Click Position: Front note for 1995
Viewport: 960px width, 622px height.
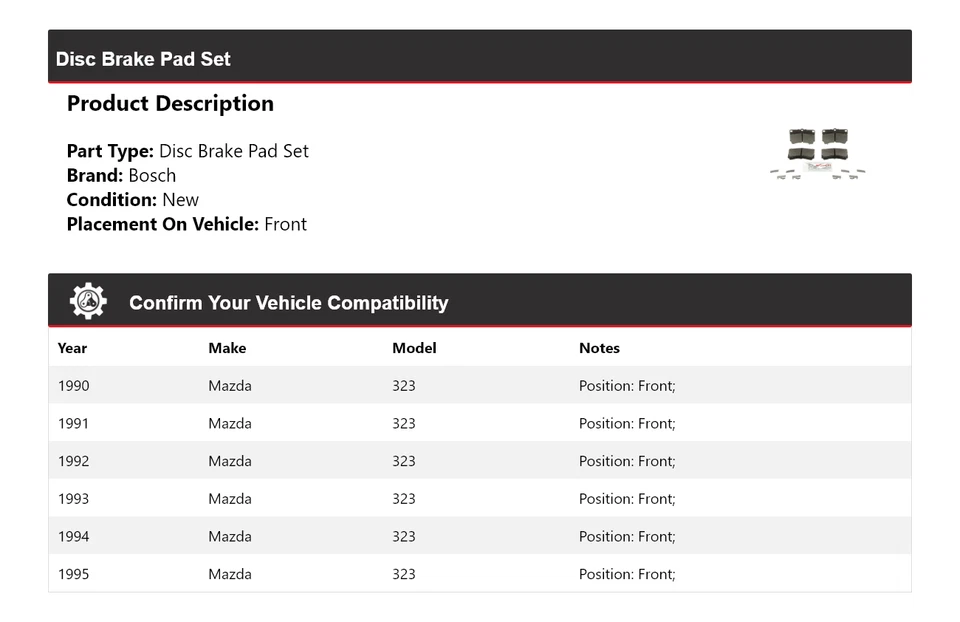[627, 574]
